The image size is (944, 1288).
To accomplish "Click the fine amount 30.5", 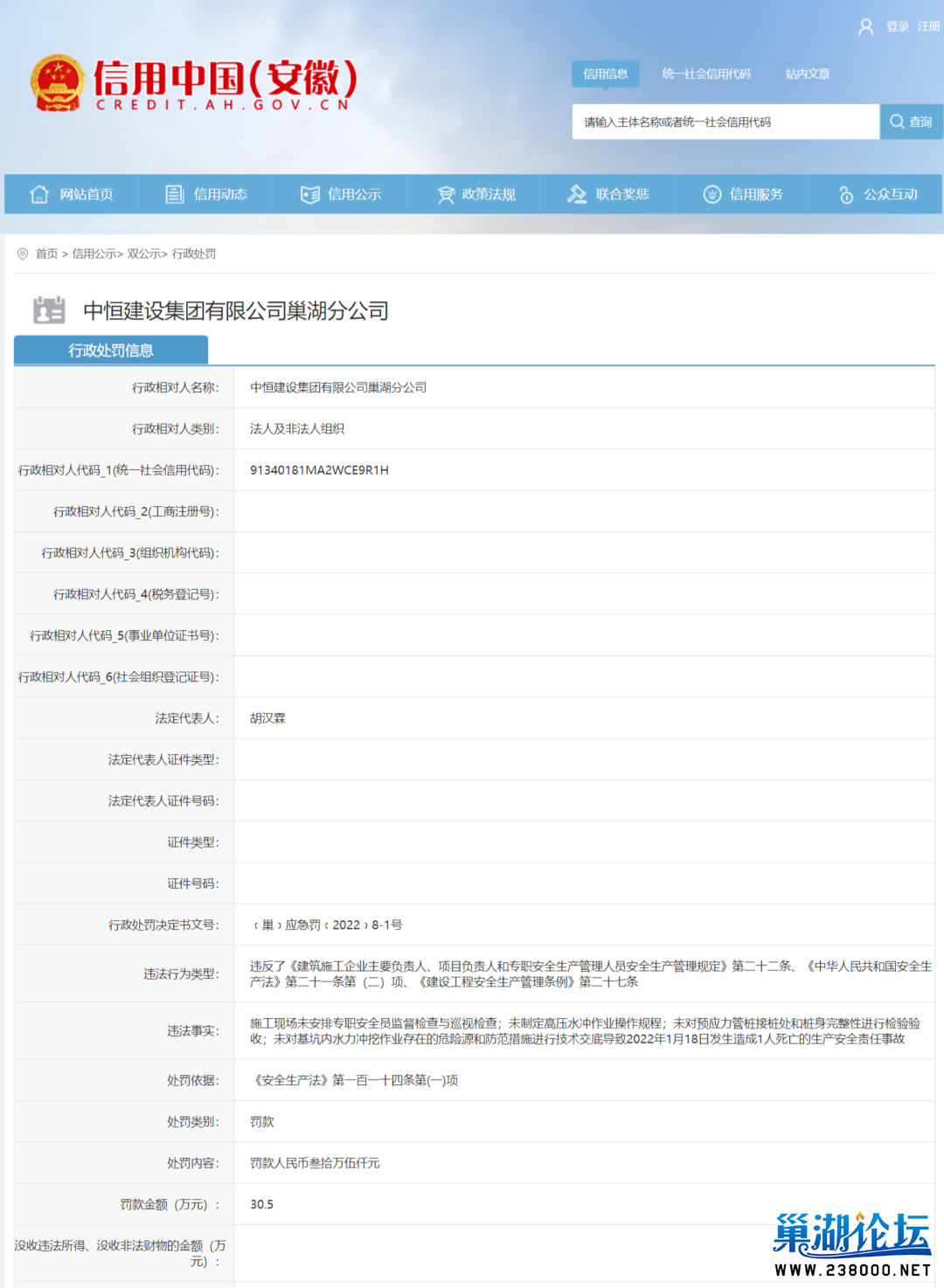I will point(261,1204).
